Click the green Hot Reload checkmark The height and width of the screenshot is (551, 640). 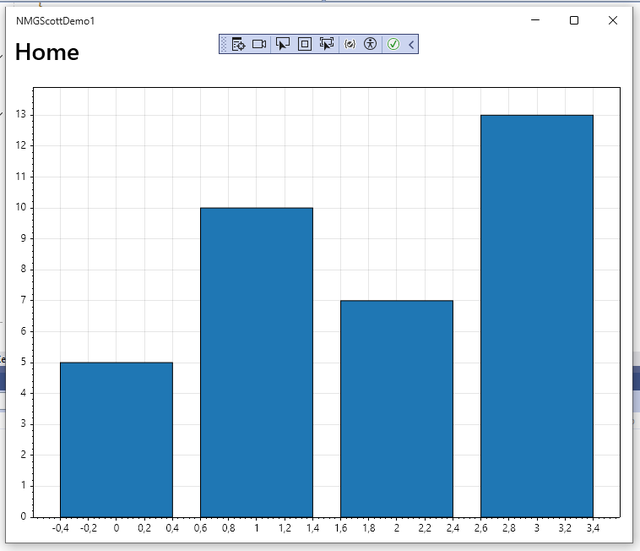coord(393,44)
